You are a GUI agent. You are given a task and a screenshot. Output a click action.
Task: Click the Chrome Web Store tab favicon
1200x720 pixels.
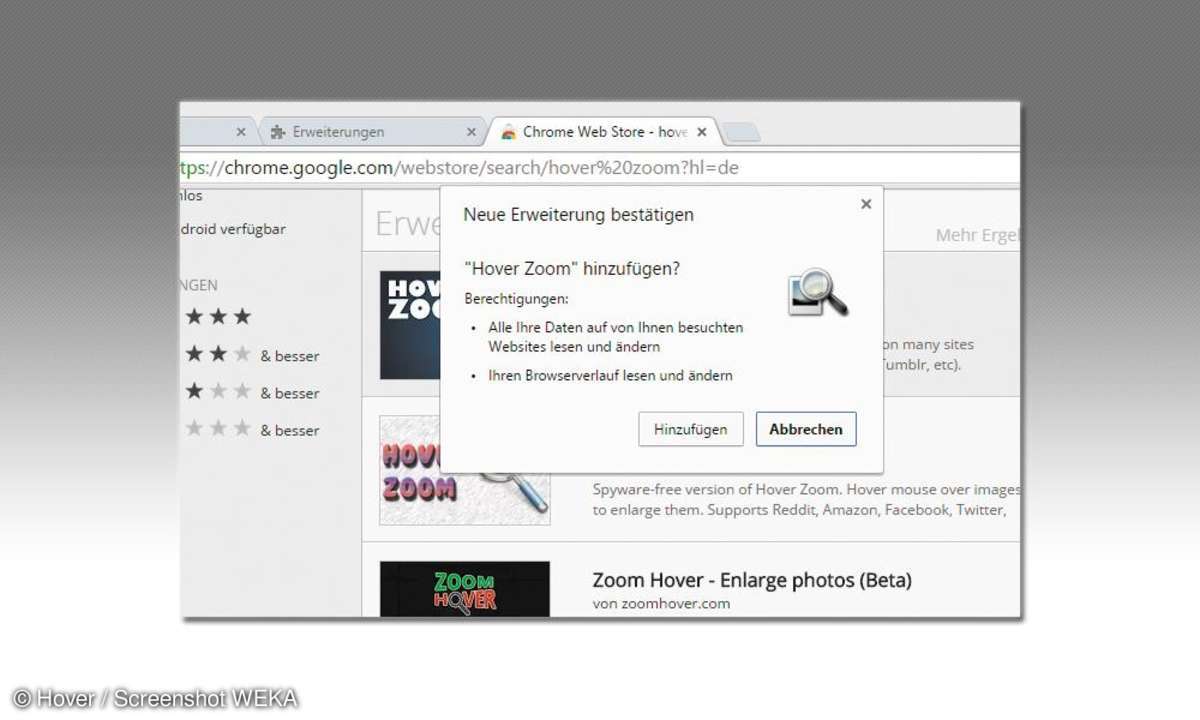coord(508,132)
